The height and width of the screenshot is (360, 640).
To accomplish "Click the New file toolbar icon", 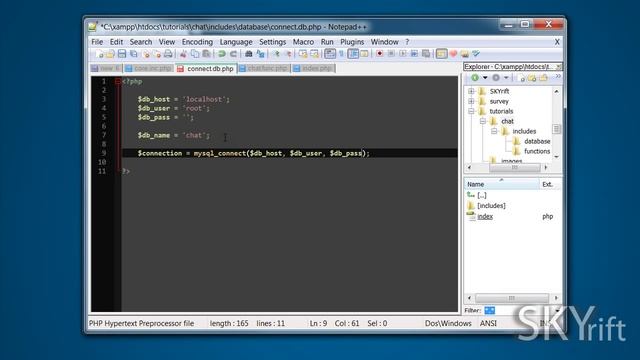I will (x=99, y=54).
